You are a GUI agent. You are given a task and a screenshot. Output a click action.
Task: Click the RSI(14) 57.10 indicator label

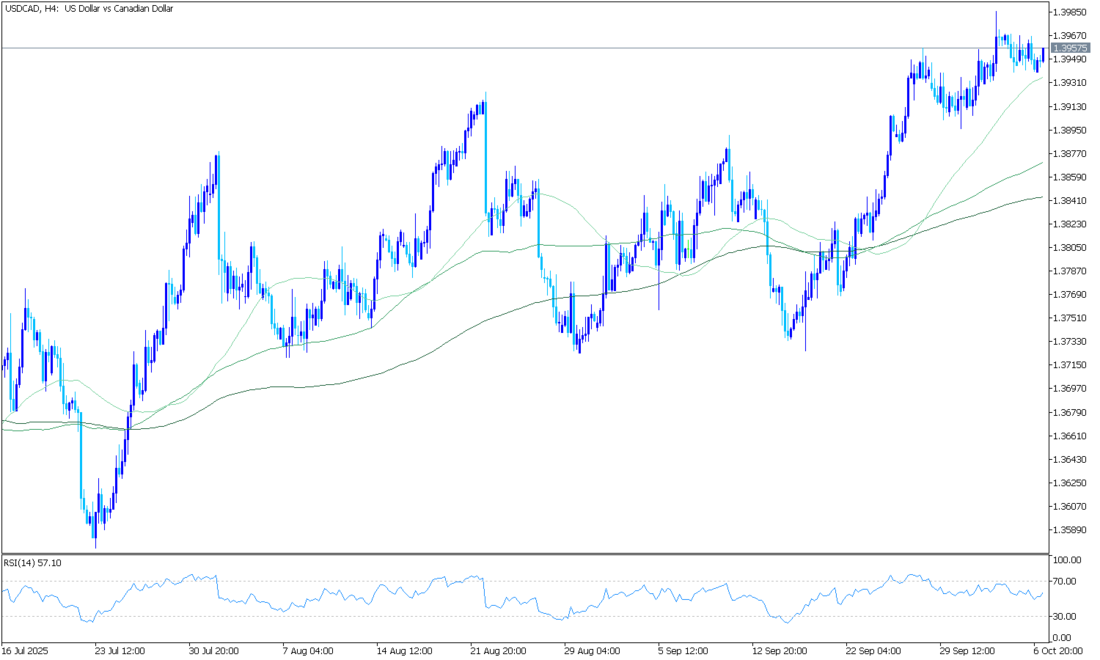pyautogui.click(x=32, y=563)
